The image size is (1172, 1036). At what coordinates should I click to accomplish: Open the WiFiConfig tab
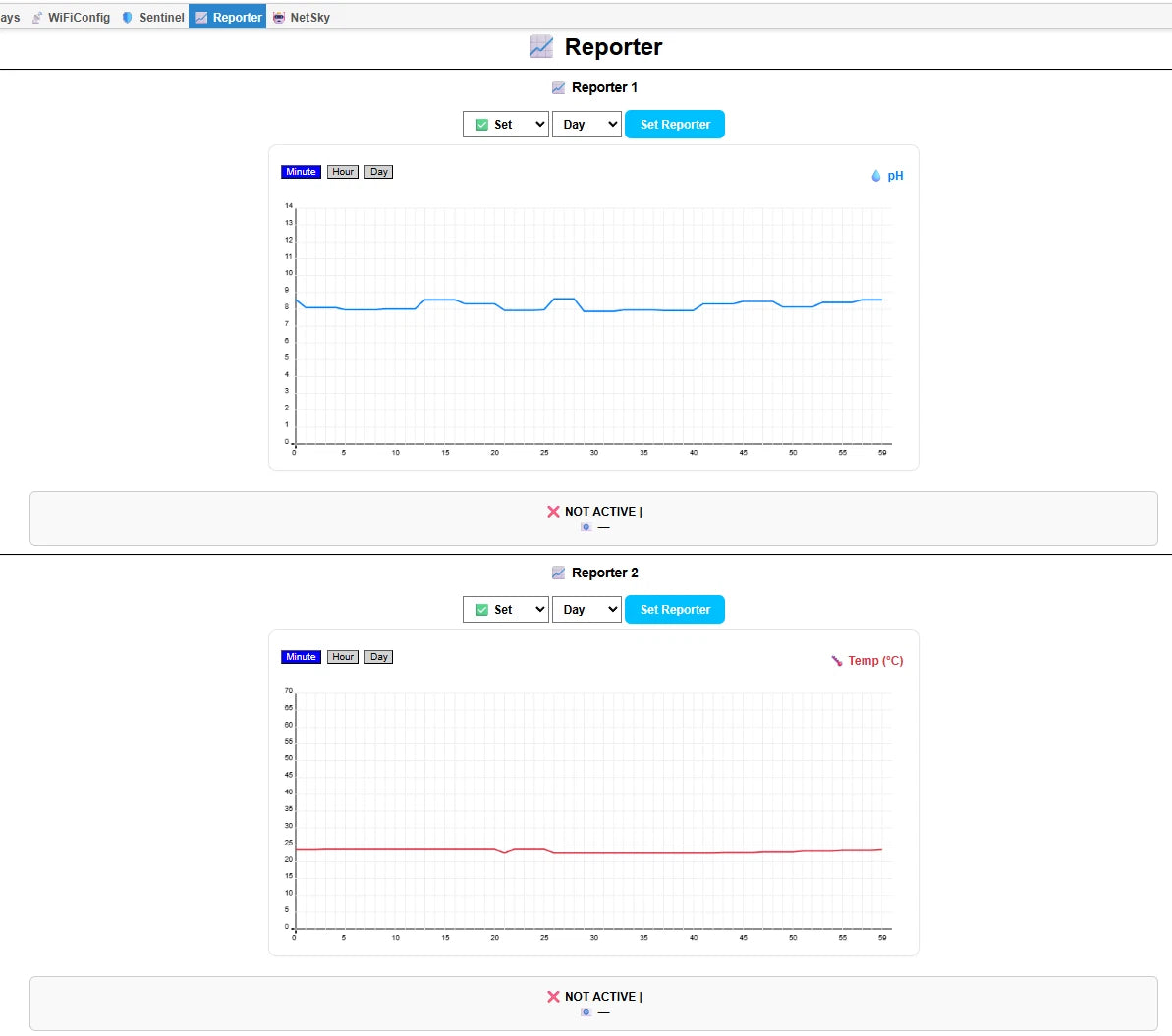[71, 17]
